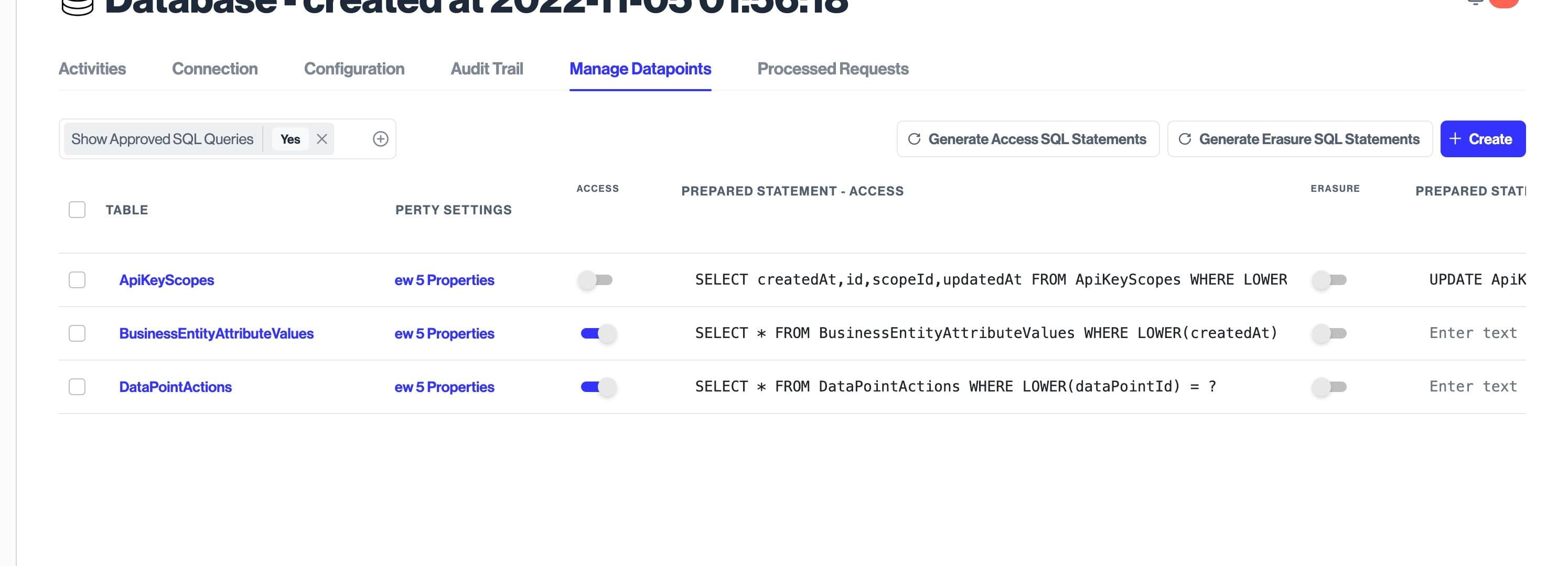Open the Yes value dropdown in filter

(x=291, y=139)
